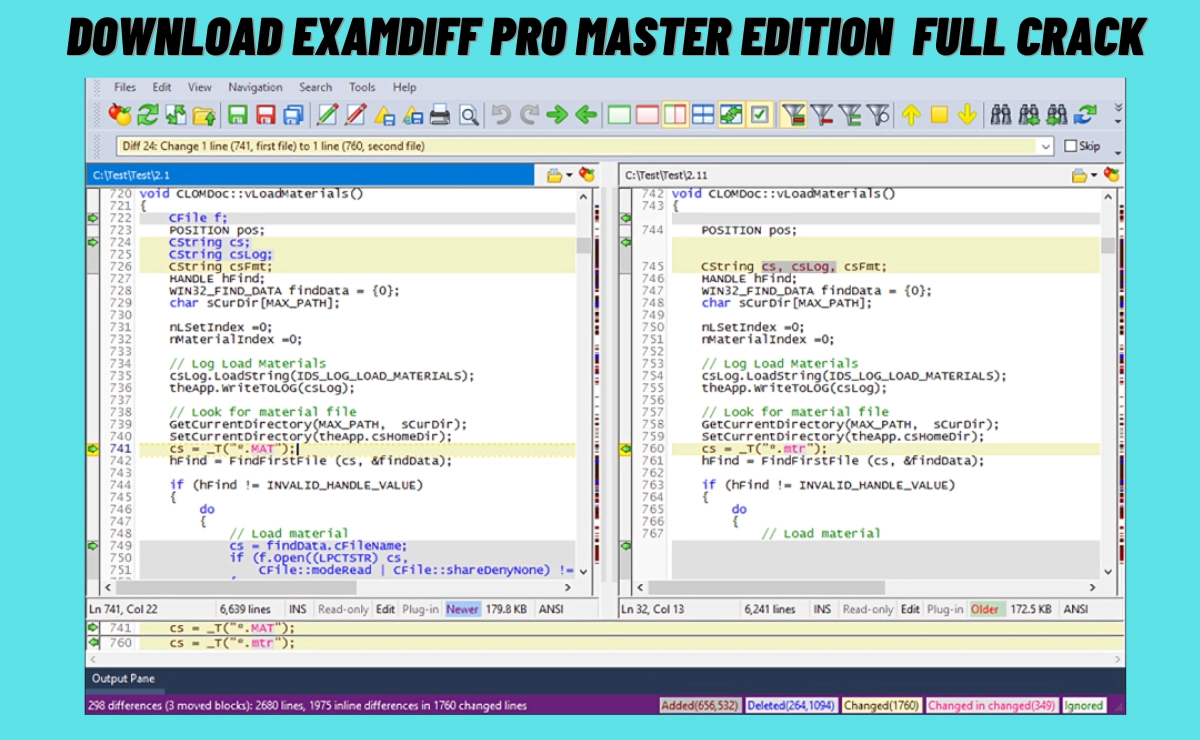
Task: Enable the Skip checkbox
Action: (x=1070, y=146)
